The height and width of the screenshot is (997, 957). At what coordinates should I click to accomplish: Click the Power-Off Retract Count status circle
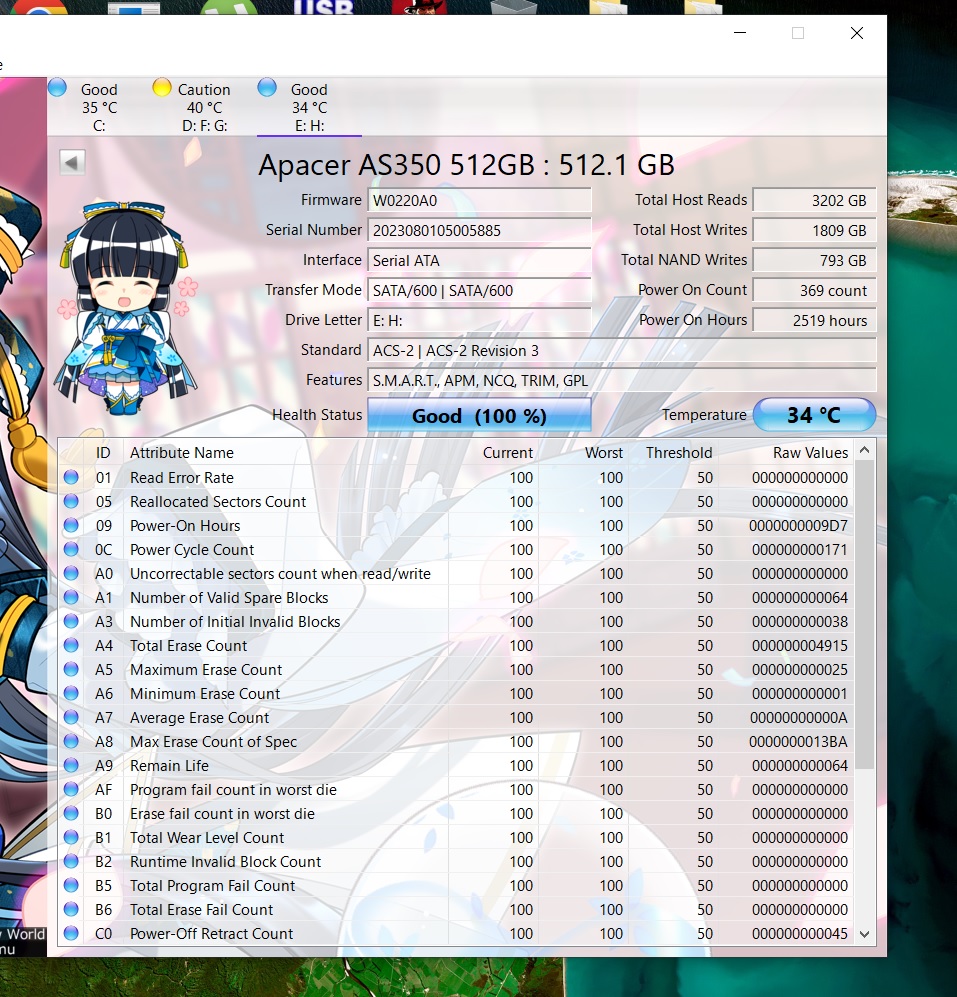[x=71, y=933]
